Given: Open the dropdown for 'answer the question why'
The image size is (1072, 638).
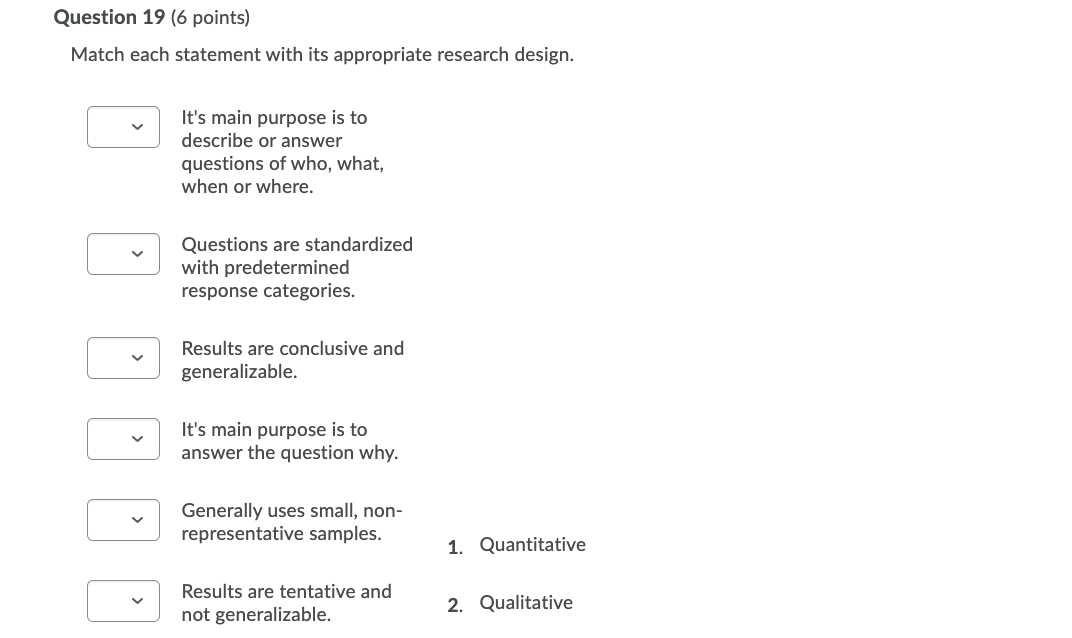Looking at the screenshot, I should coord(123,439).
